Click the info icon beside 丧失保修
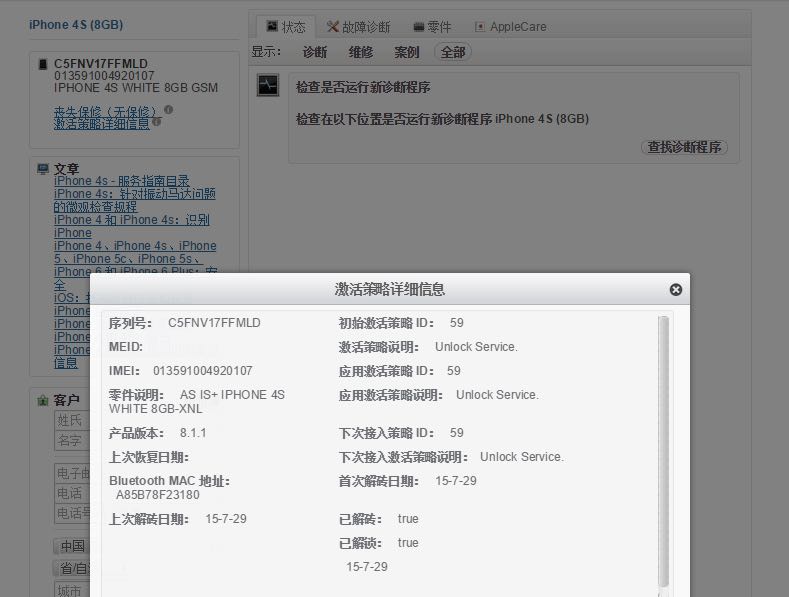 click(169, 109)
